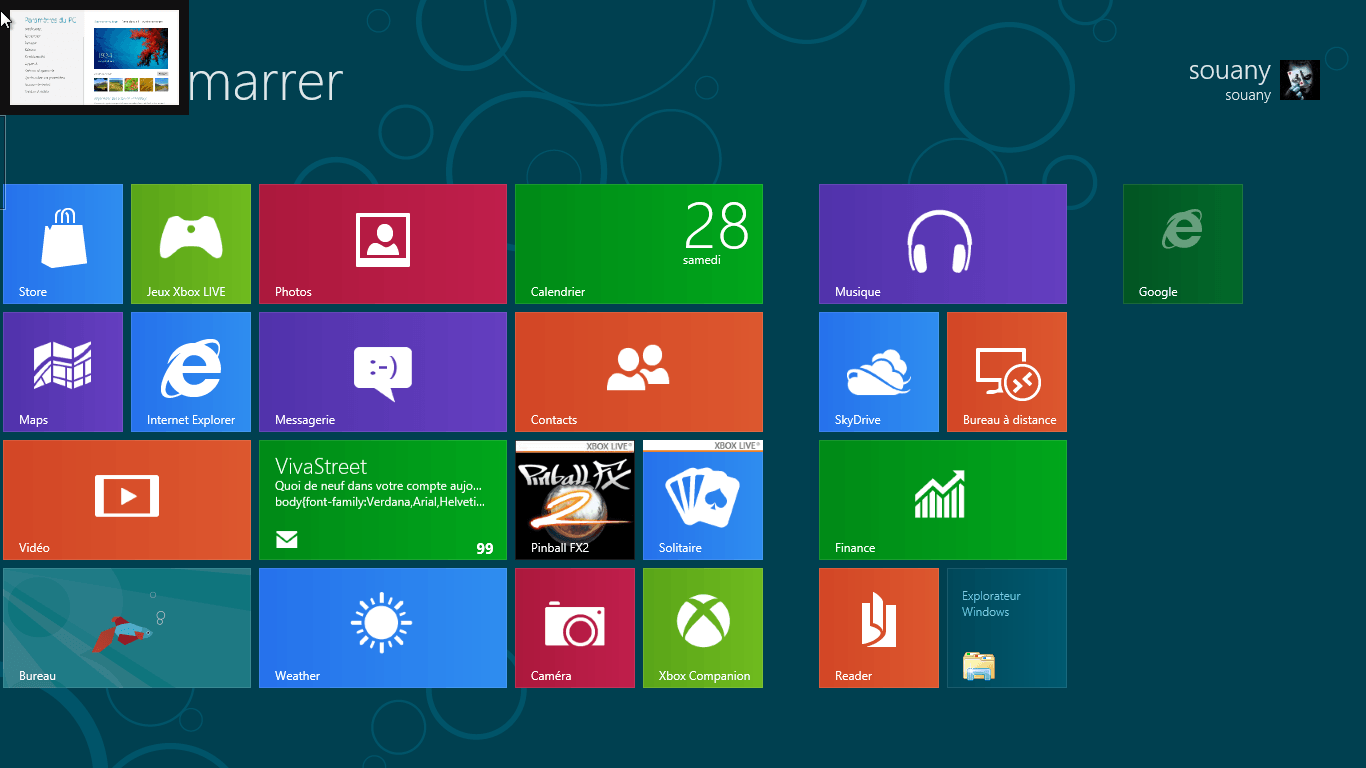The image size is (1366, 768).
Task: Open the Weather tile
Action: [383, 628]
